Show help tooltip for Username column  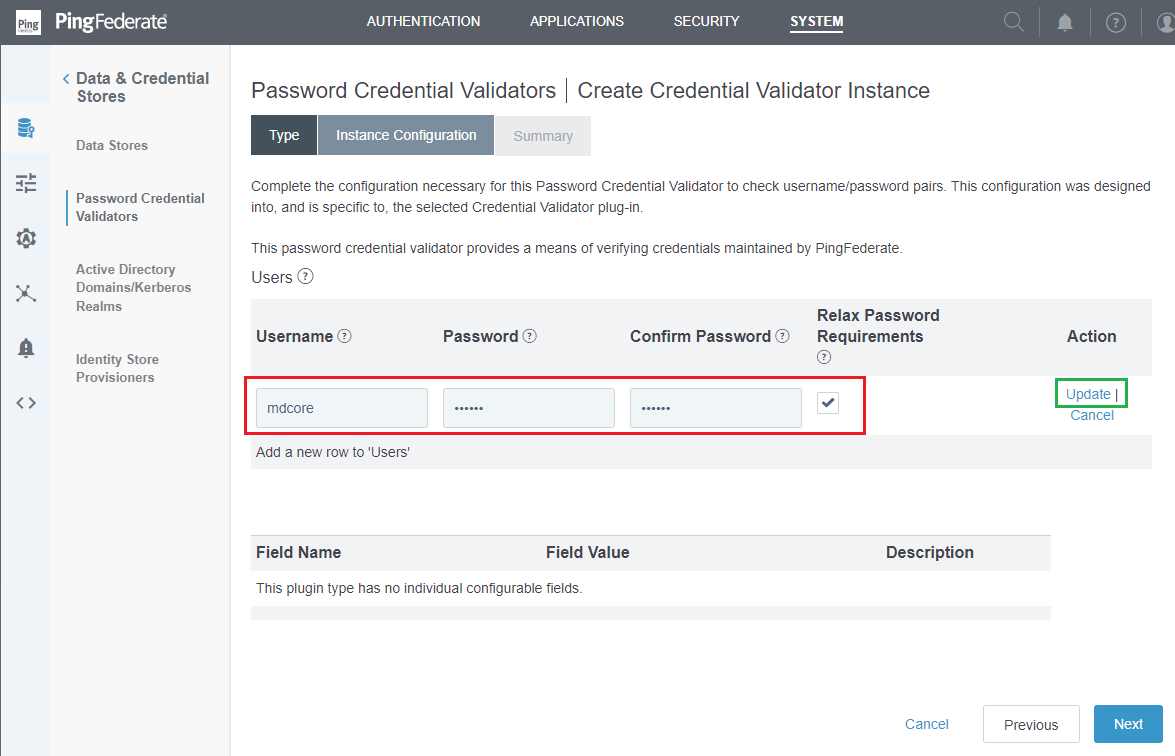click(x=344, y=336)
